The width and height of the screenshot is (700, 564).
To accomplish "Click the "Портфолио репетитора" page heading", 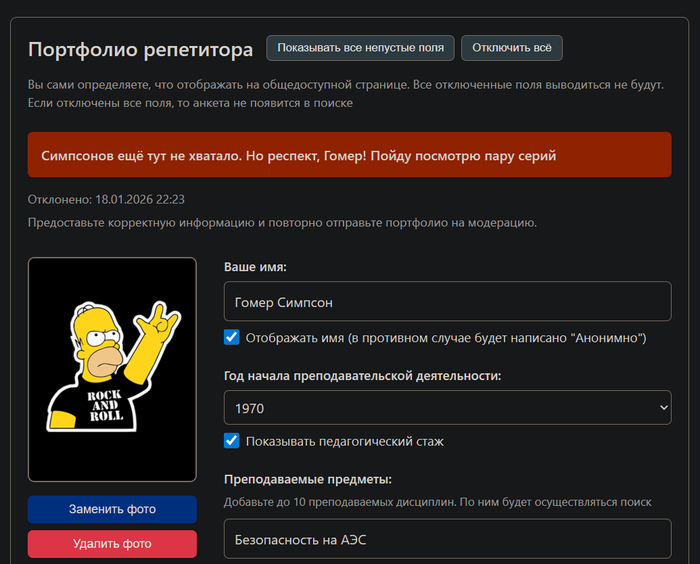I will point(140,50).
